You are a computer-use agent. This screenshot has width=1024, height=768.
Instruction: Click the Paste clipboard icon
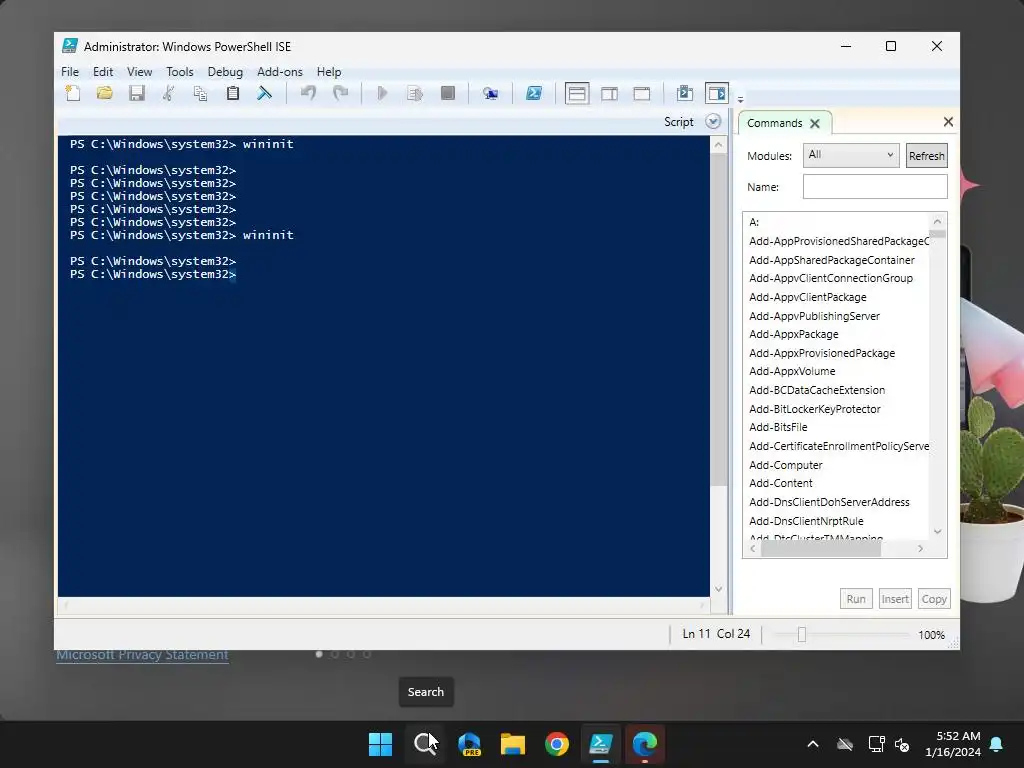coord(232,93)
